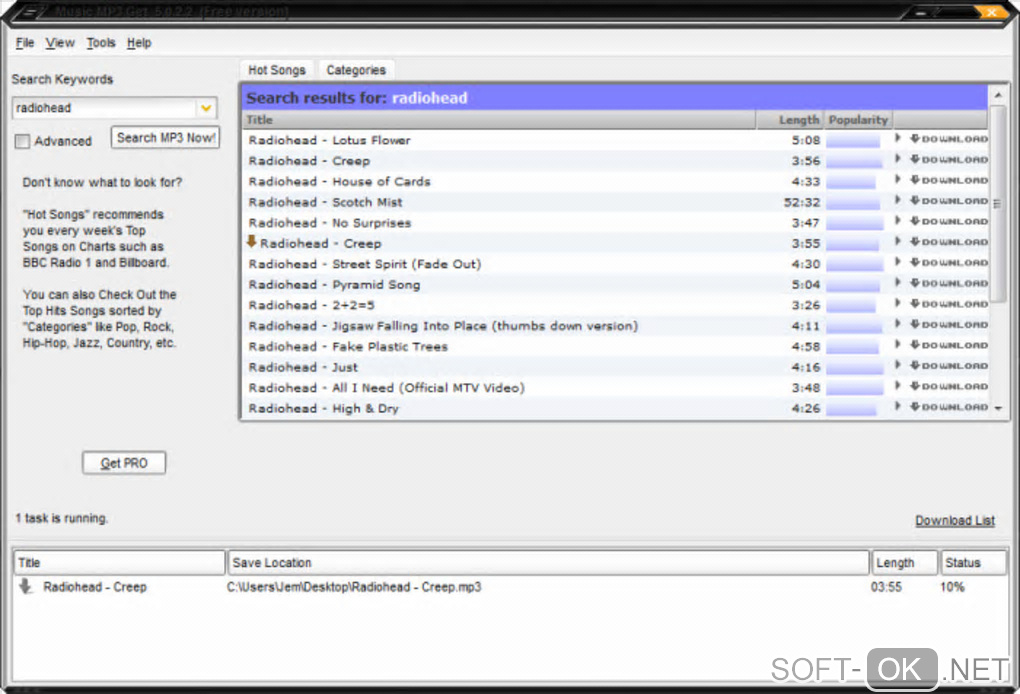Download Radiohead - Just
Screen dimensions: 1020x694
(x=948, y=366)
